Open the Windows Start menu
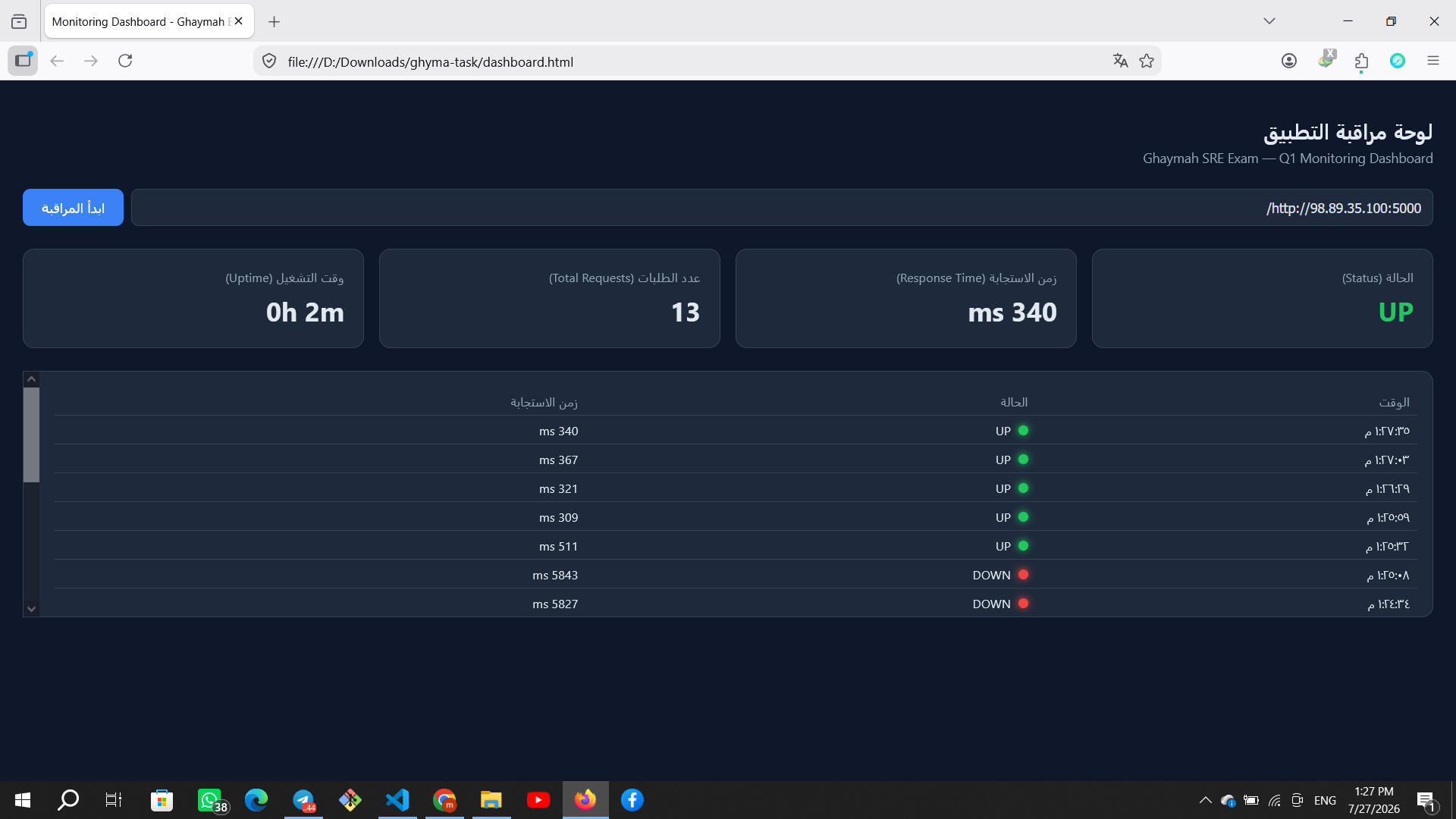 pyautogui.click(x=23, y=800)
